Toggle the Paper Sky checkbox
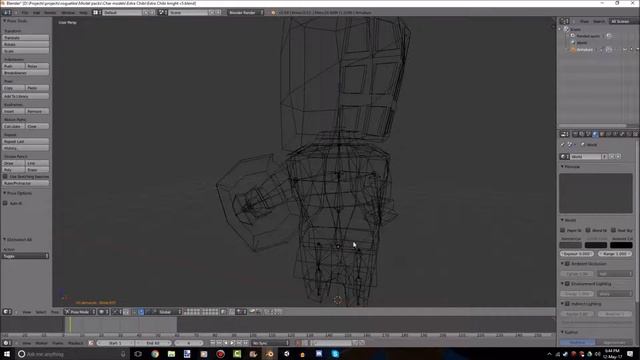The width and height of the screenshot is (640, 360). [x=562, y=231]
